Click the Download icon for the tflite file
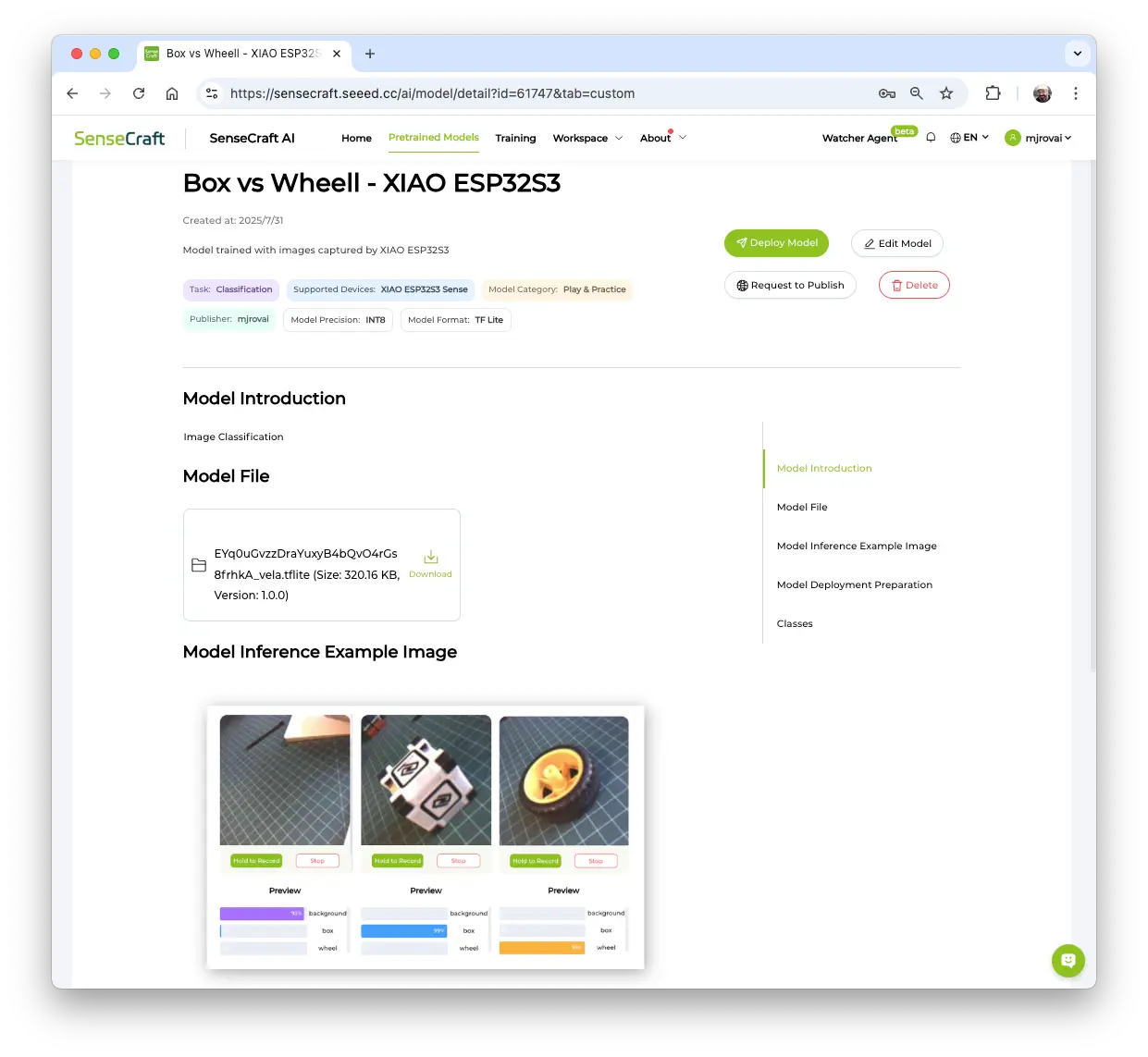The height and width of the screenshot is (1057, 1148). (430, 558)
